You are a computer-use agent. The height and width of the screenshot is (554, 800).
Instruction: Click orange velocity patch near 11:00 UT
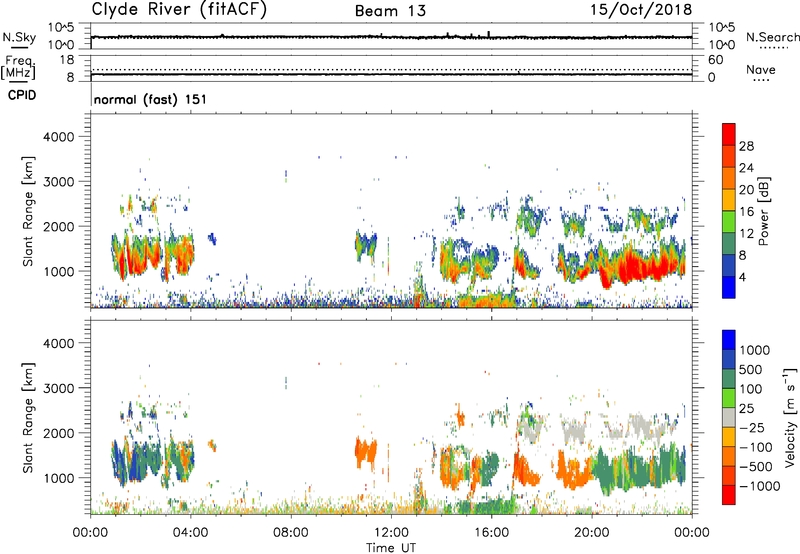[x=365, y=451]
